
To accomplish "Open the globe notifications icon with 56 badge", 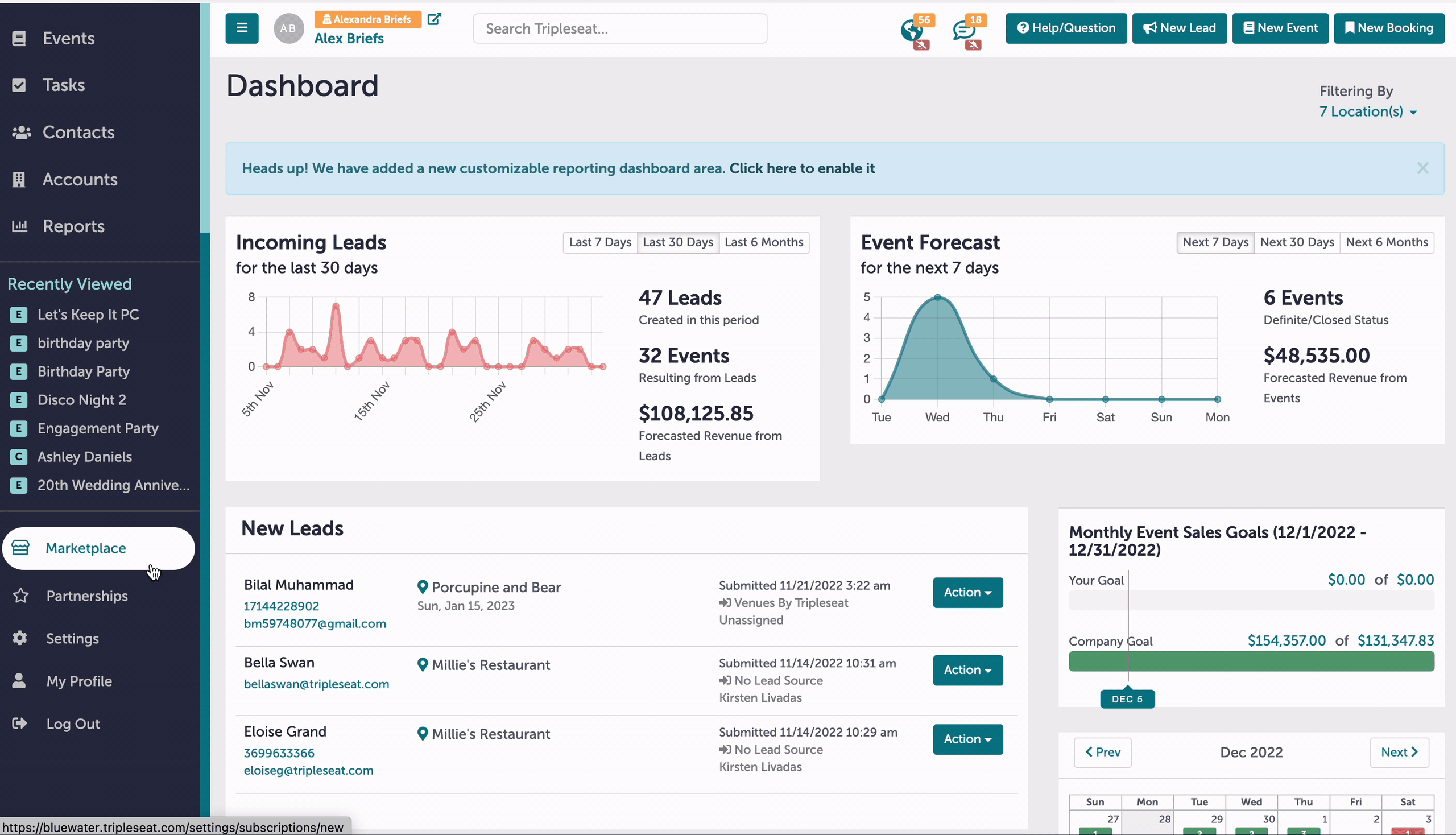I will (x=911, y=30).
